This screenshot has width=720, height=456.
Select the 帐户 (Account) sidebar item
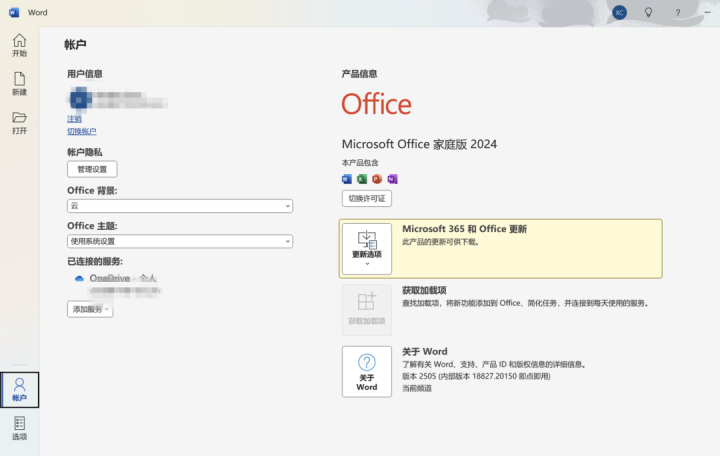click(19, 389)
